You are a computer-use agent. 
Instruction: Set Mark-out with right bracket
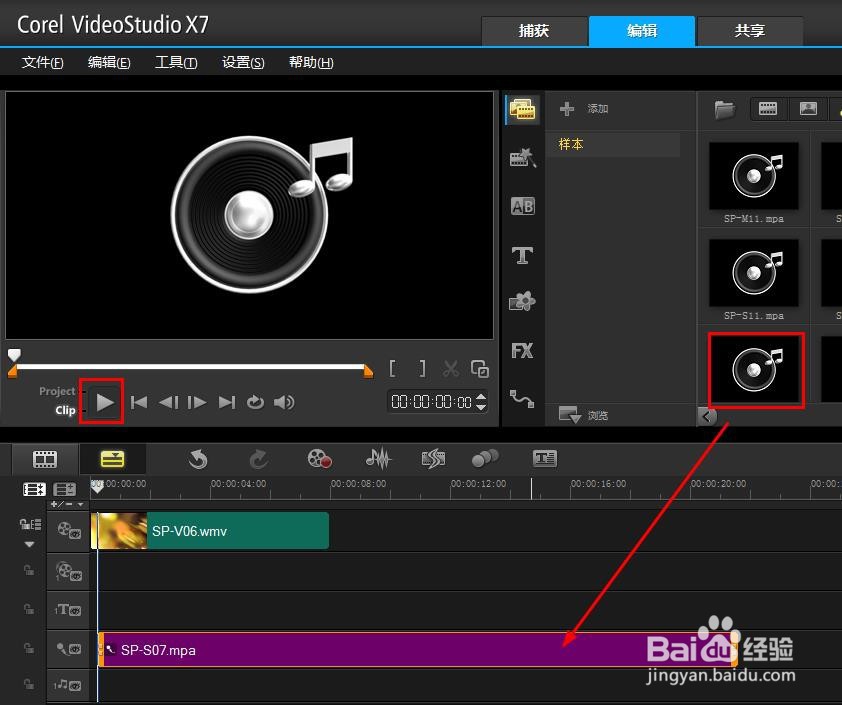[x=423, y=368]
